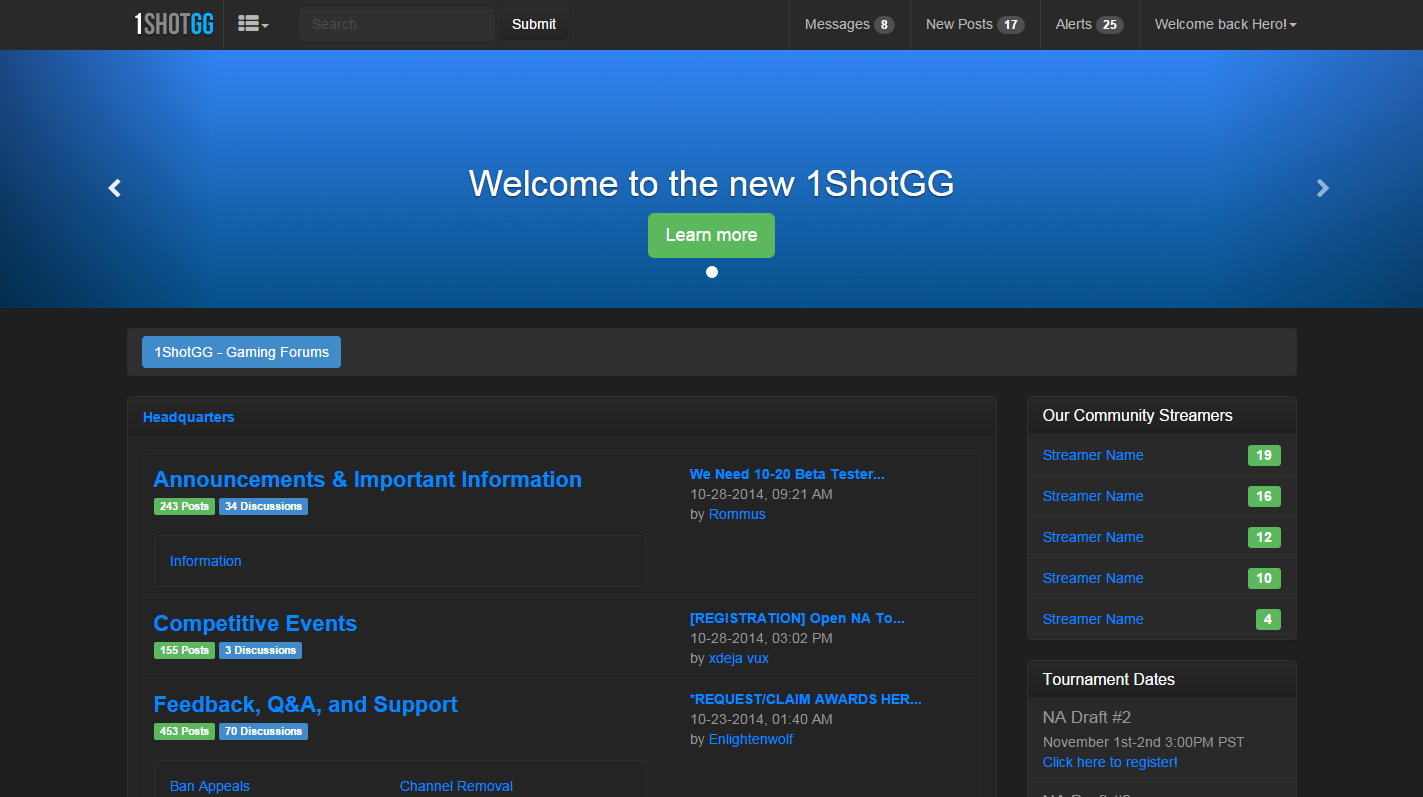
Task: Click the Messages count badge 8
Action: 884,25
